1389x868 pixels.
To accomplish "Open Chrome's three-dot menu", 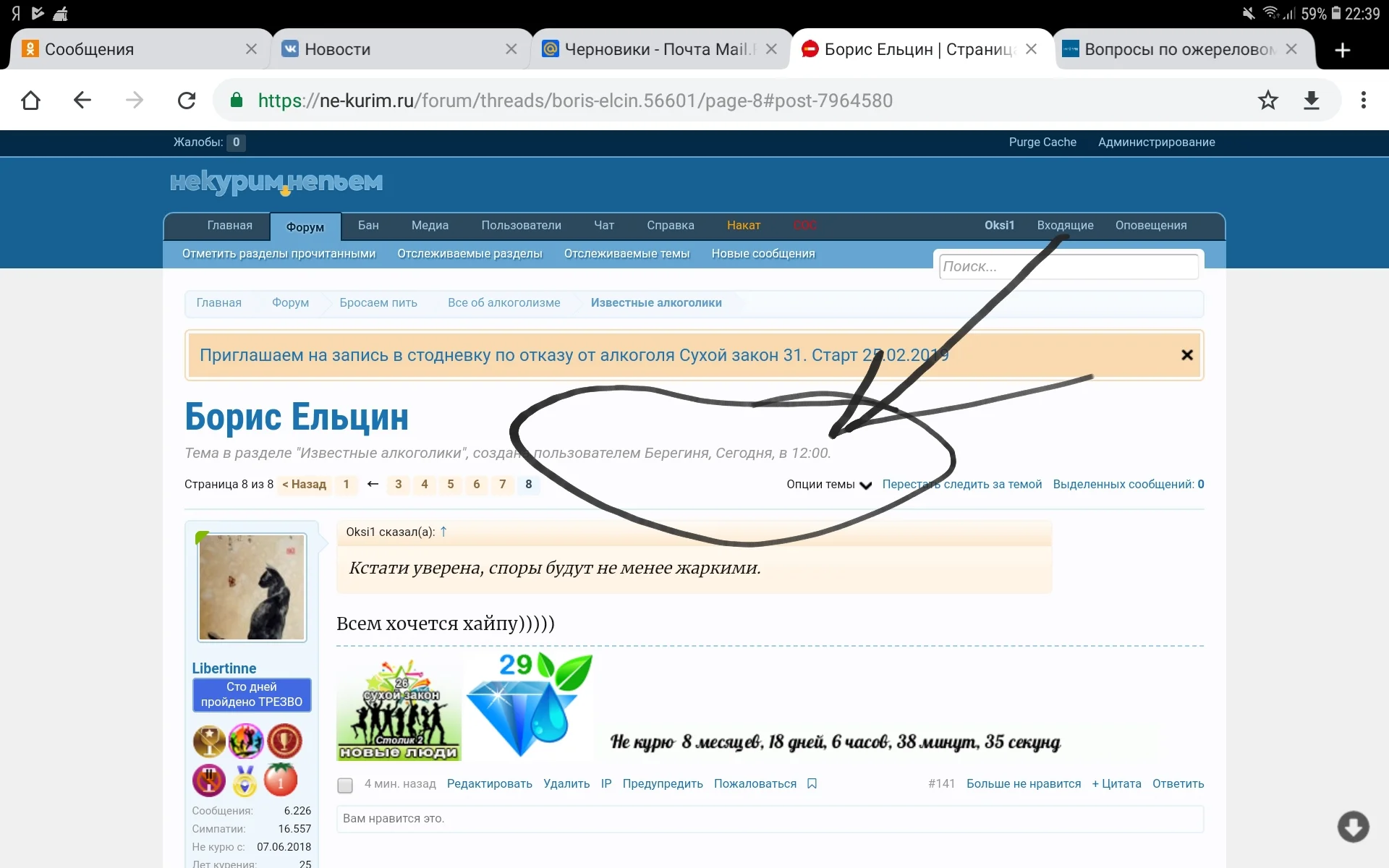I will tap(1364, 101).
